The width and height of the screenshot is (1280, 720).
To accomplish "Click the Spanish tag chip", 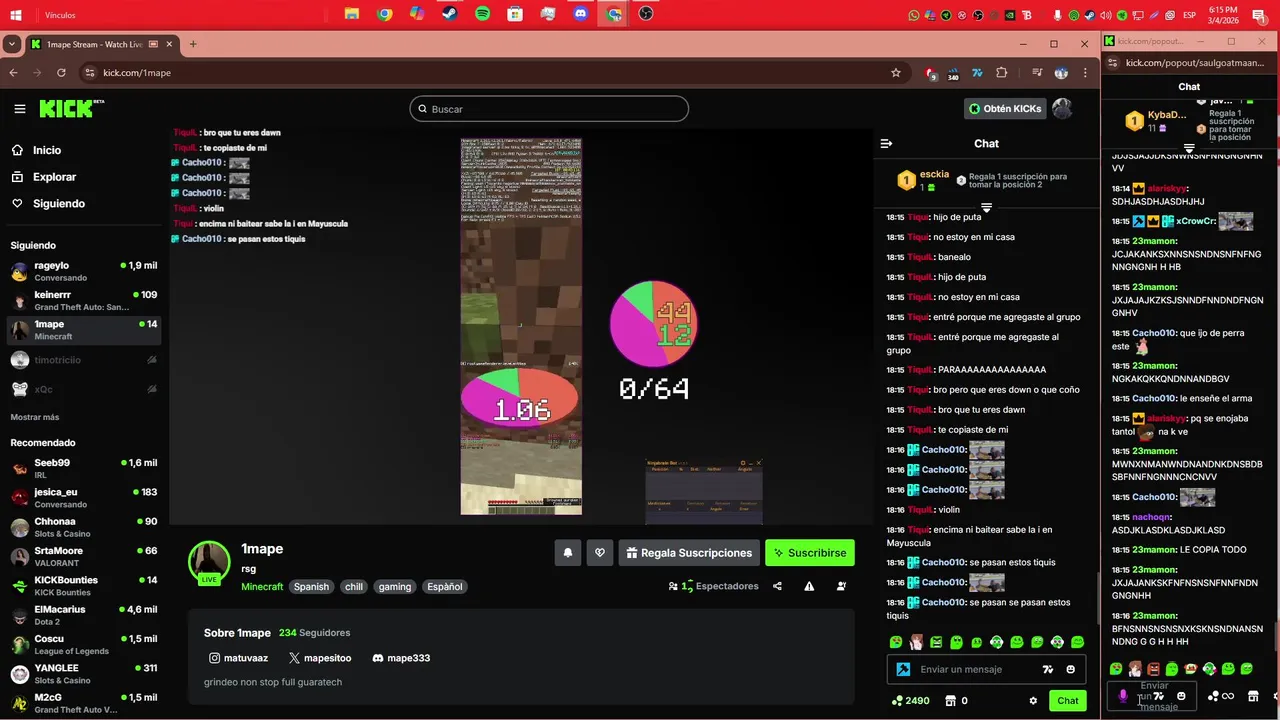I will [x=311, y=587].
